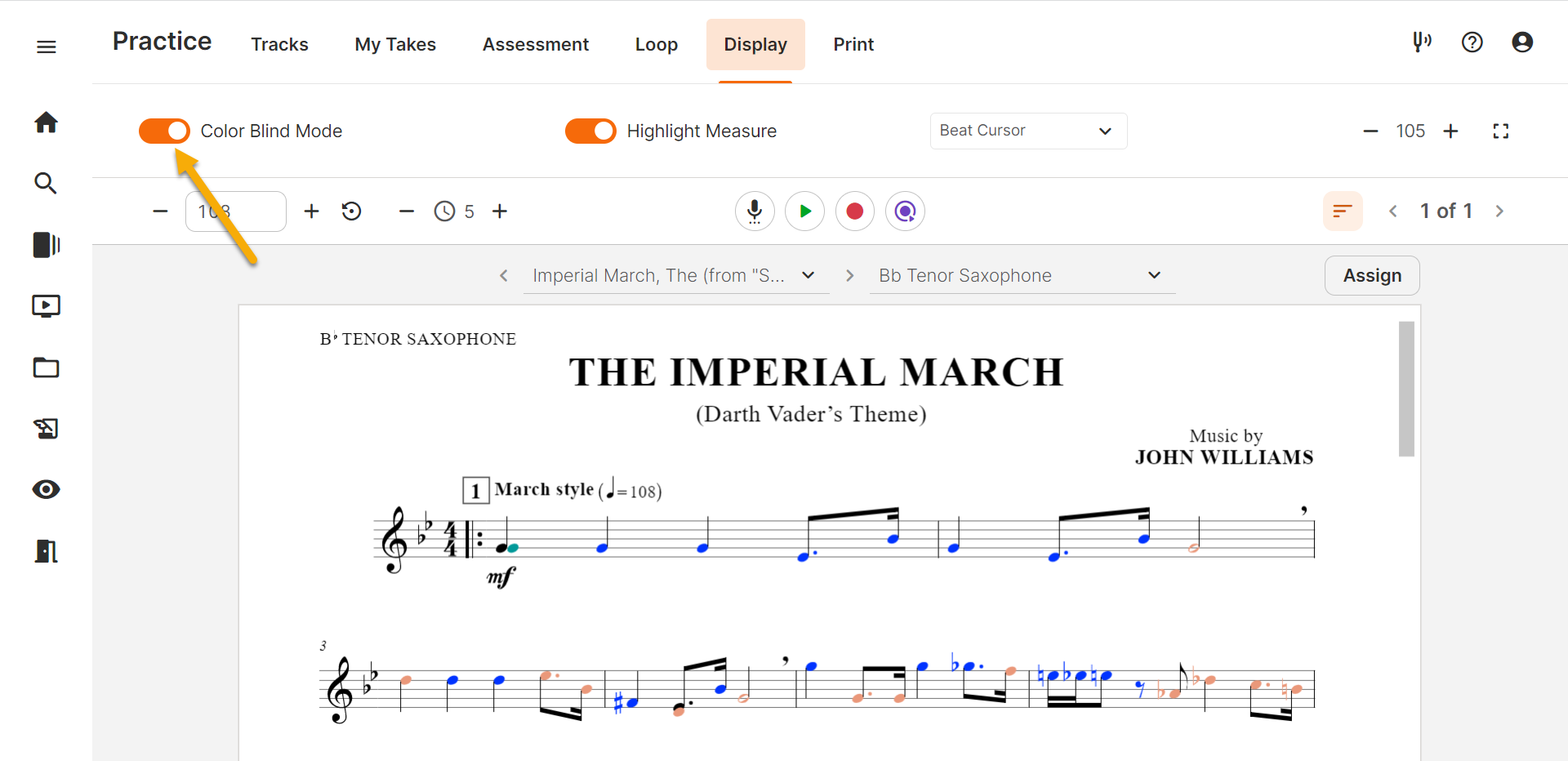Open the composition edit icon in sidebar
This screenshot has height=761, width=1568.
47,429
